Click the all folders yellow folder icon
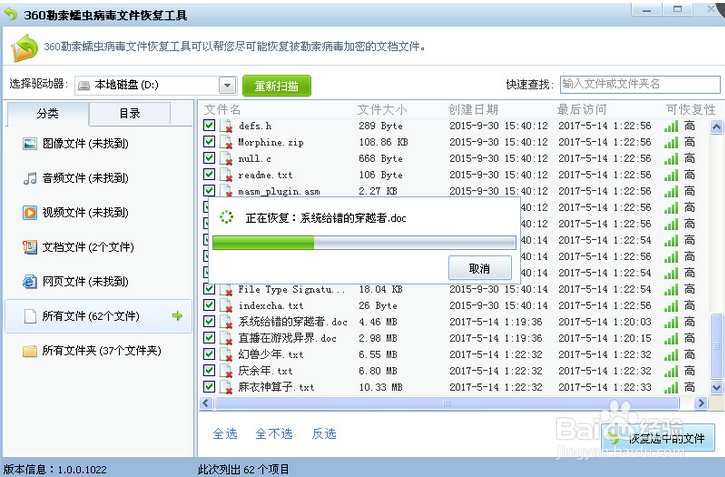 (30, 351)
